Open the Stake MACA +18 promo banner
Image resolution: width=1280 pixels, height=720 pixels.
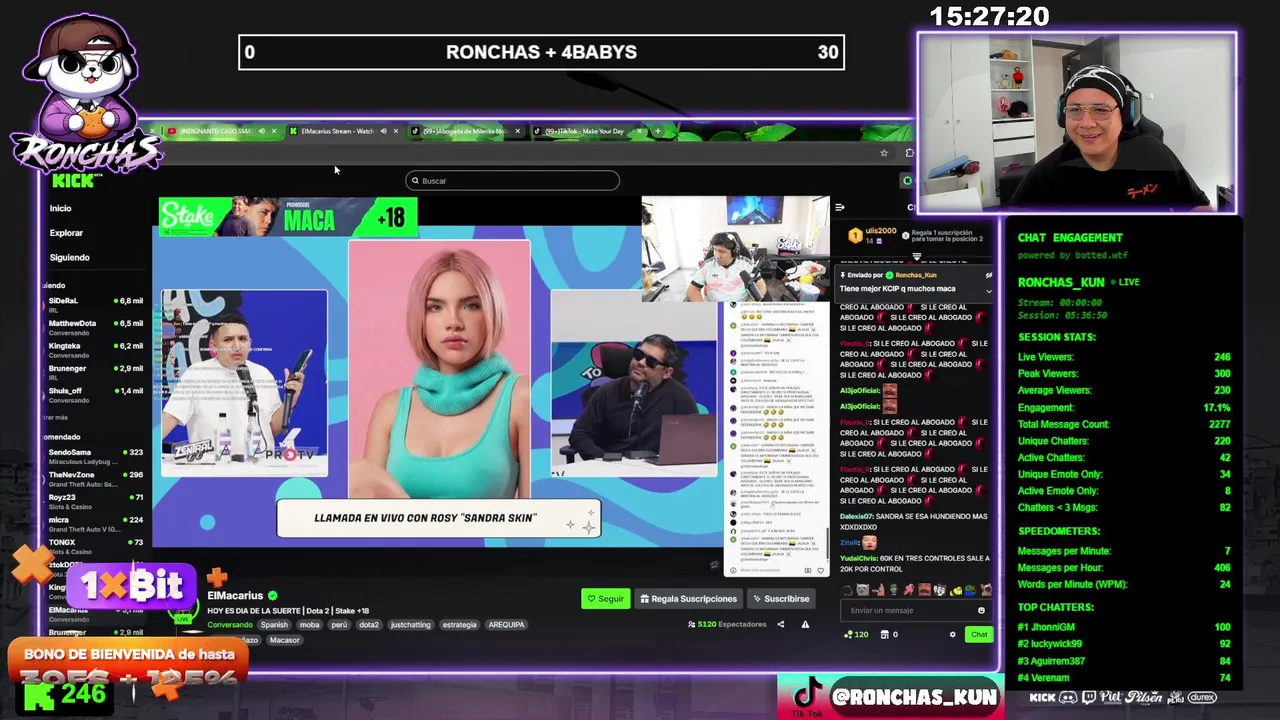287,217
